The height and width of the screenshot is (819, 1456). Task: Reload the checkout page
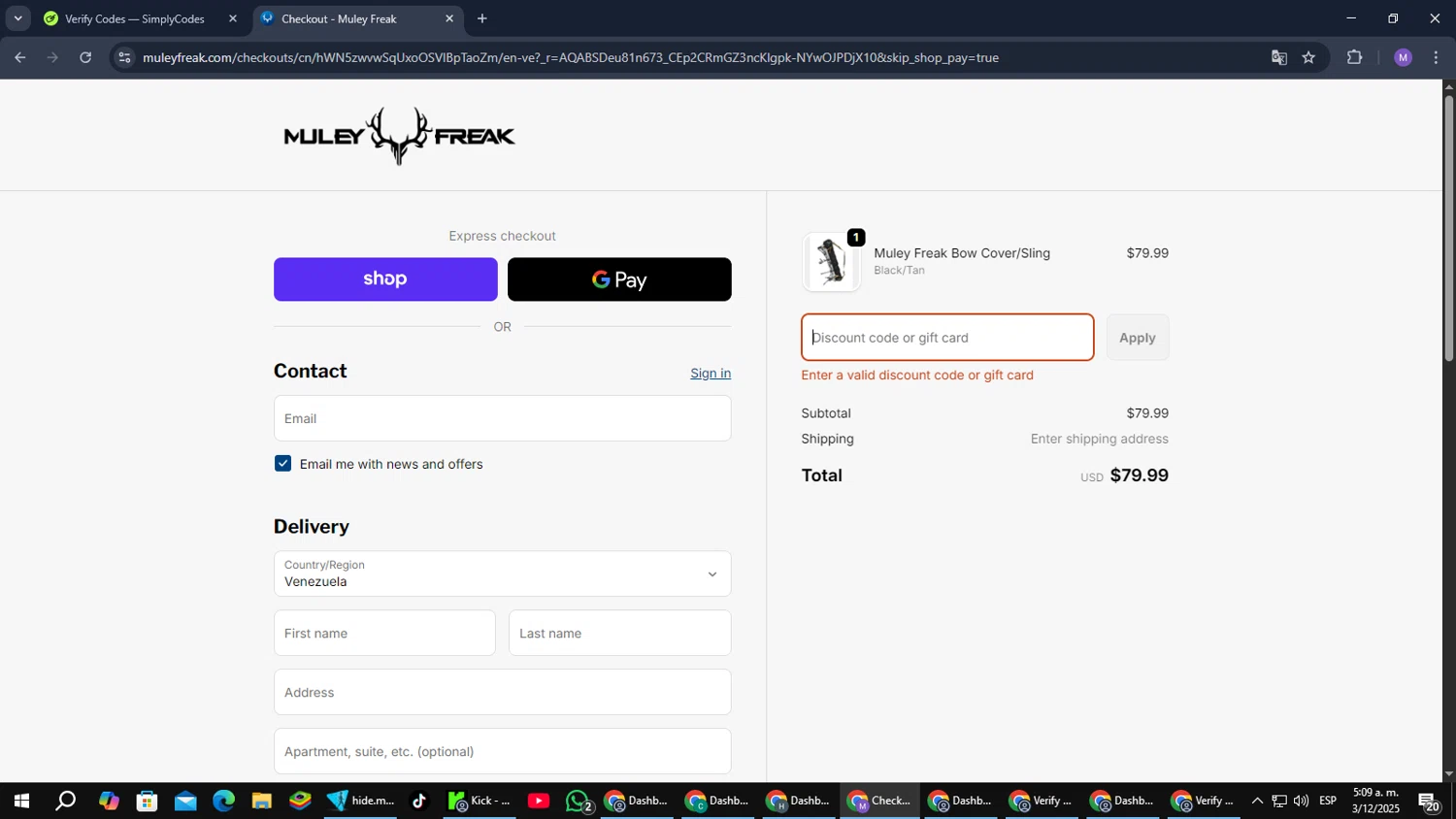(x=85, y=58)
